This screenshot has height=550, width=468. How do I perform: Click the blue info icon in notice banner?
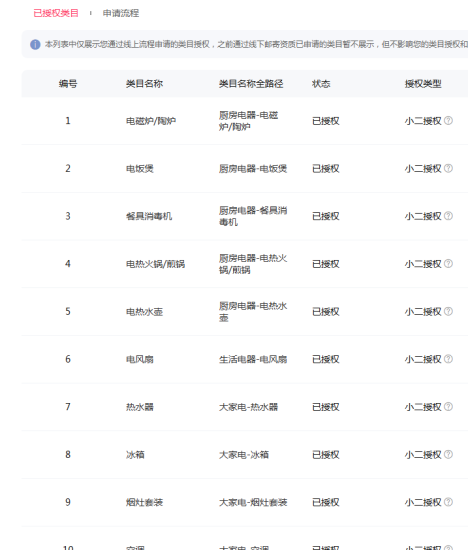click(35, 45)
